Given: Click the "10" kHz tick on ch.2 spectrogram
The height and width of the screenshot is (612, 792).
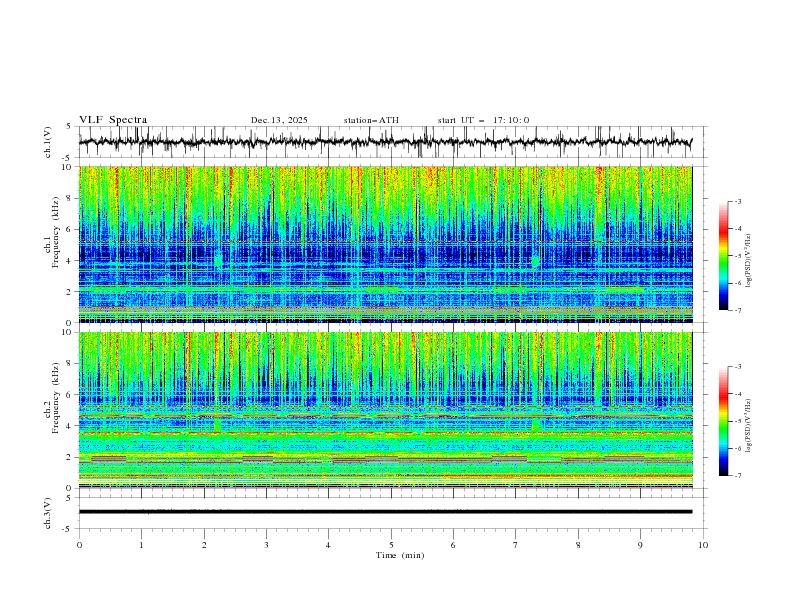Looking at the screenshot, I should (x=68, y=332).
